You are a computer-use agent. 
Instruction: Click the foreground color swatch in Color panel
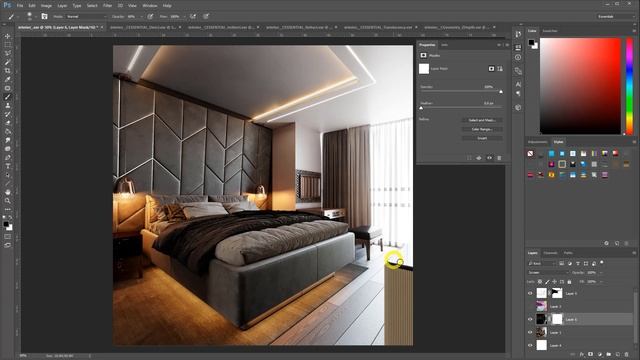531,42
